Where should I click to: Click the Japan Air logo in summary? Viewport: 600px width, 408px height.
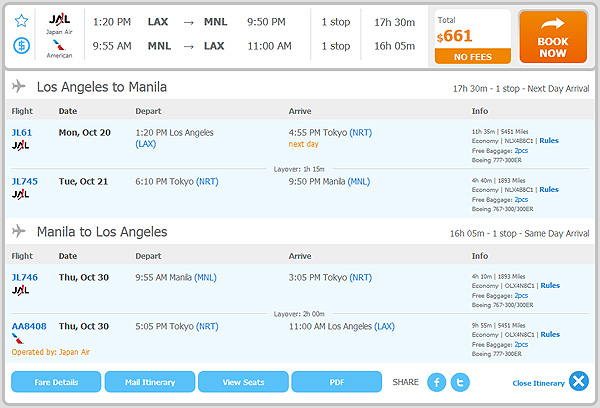pos(59,19)
